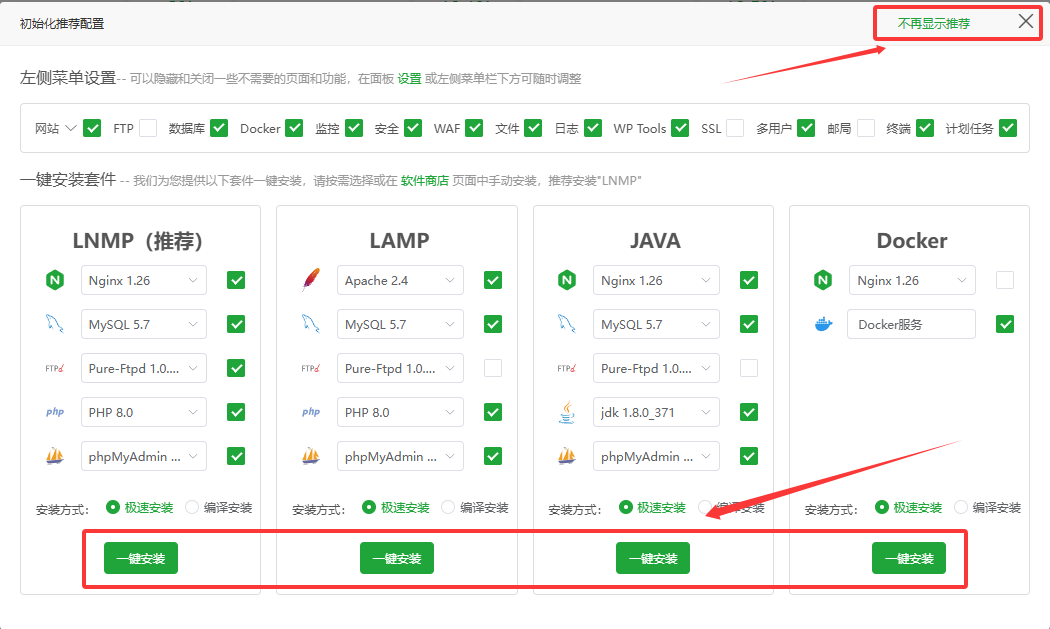Uncheck jdk 1.8.0_371 checkbox
1050x629 pixels.
[749, 412]
